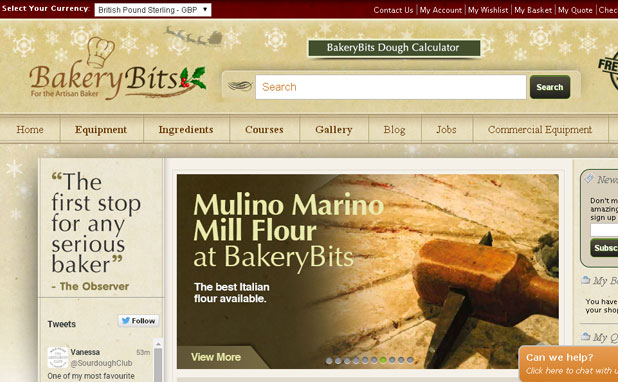
Task: Click the My Quote sidebar icon
Action: (586, 337)
